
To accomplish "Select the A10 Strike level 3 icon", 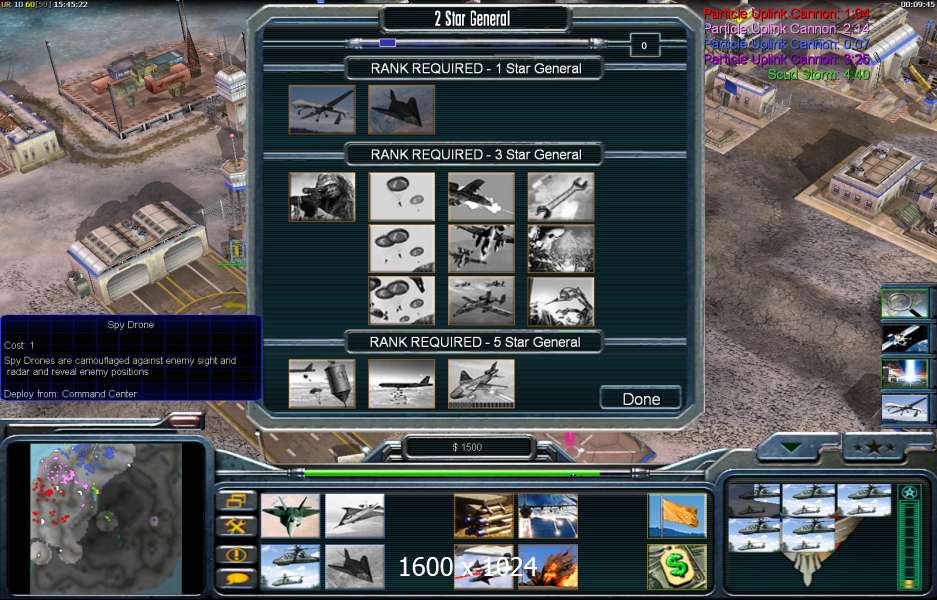I will (x=481, y=301).
